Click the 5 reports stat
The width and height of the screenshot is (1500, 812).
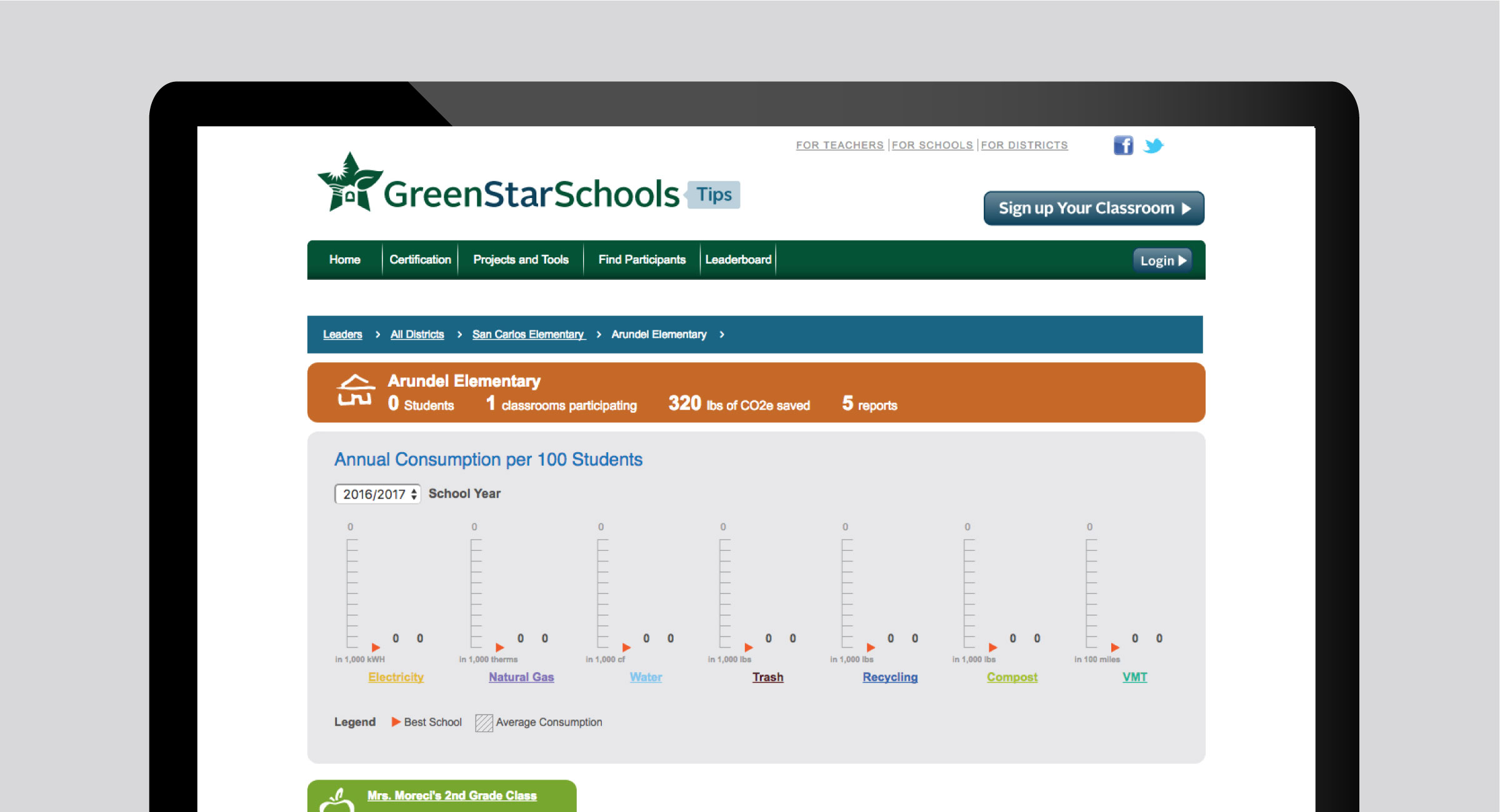click(869, 404)
